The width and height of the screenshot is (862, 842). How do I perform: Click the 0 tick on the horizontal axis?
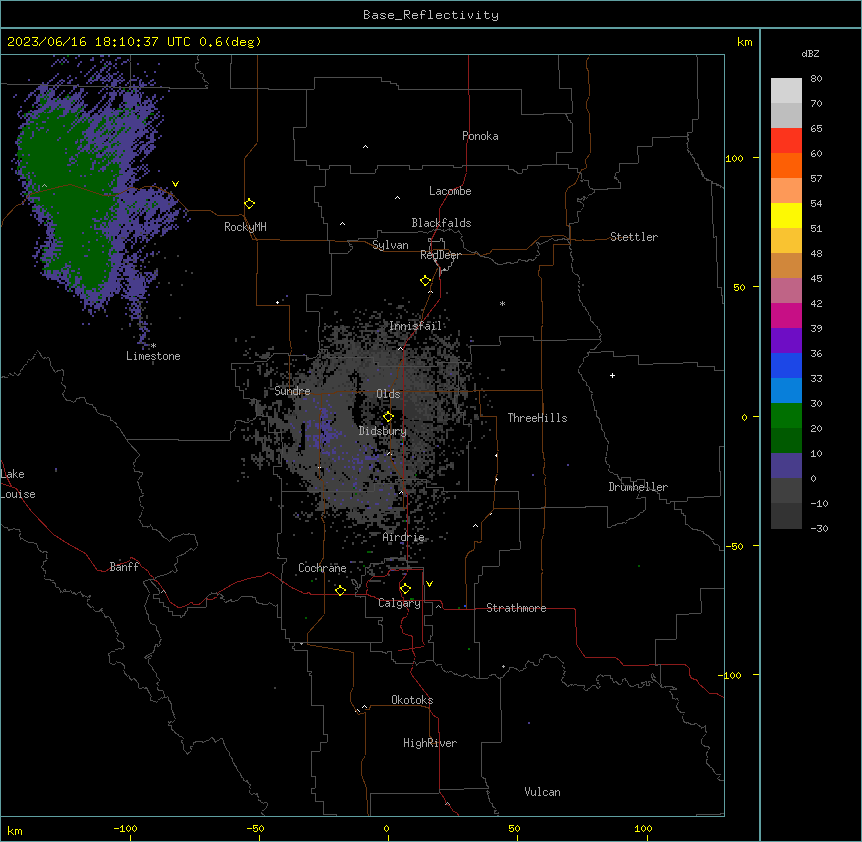(x=386, y=828)
